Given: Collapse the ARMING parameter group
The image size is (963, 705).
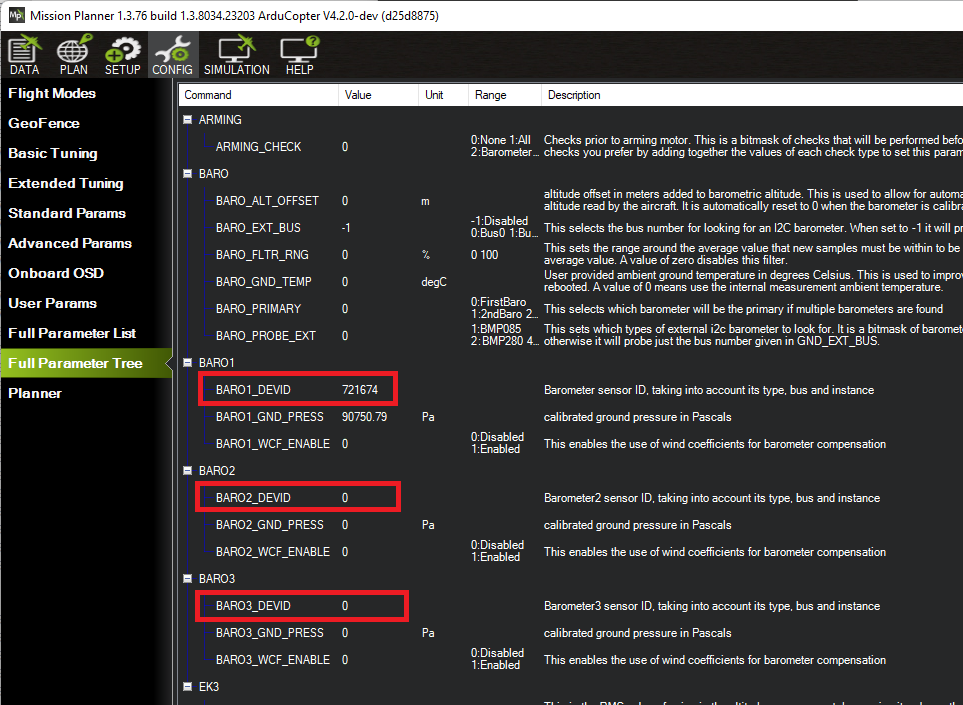Looking at the screenshot, I should coord(188,120).
